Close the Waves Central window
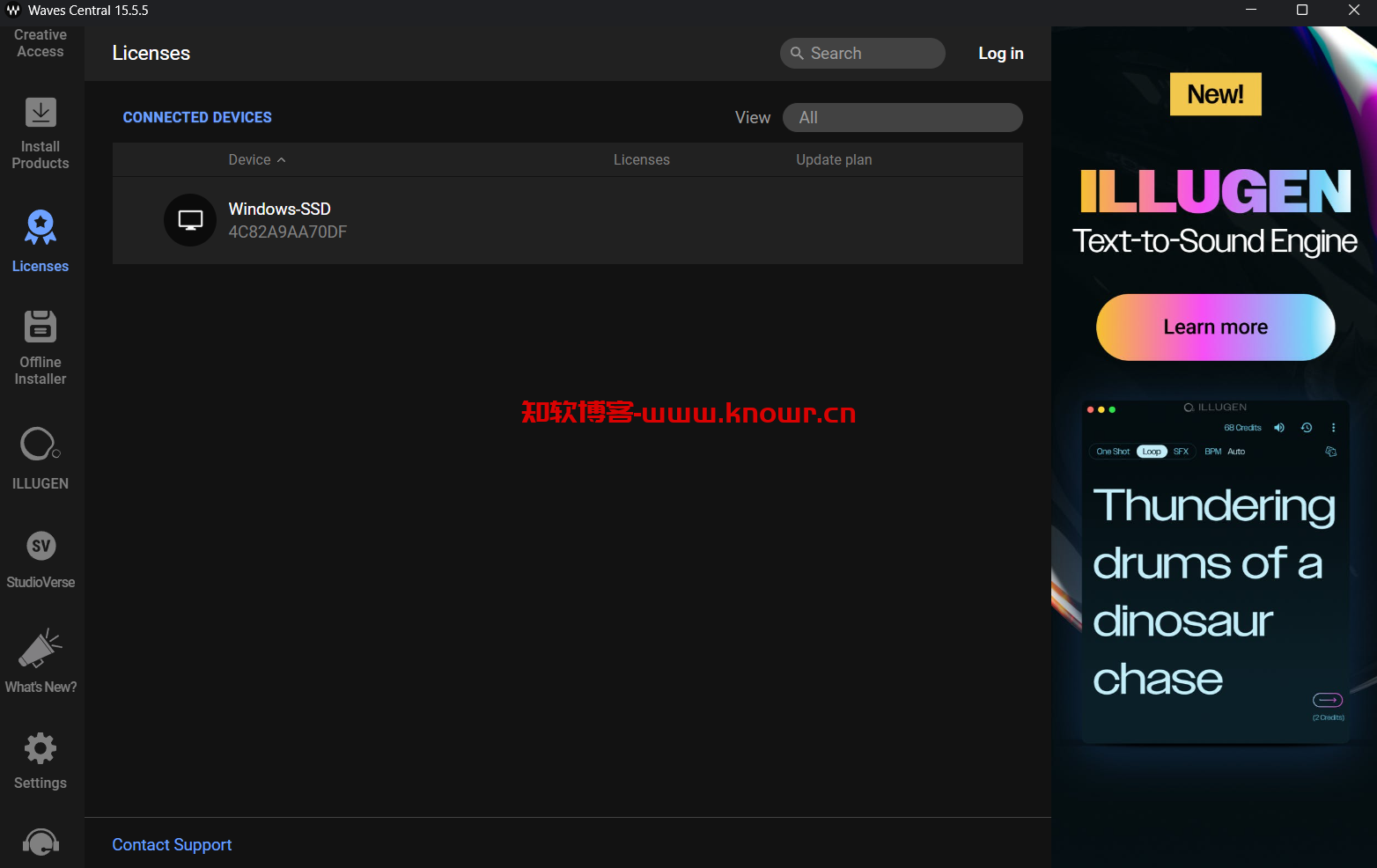Viewport: 1377px width, 868px height. (x=1354, y=11)
